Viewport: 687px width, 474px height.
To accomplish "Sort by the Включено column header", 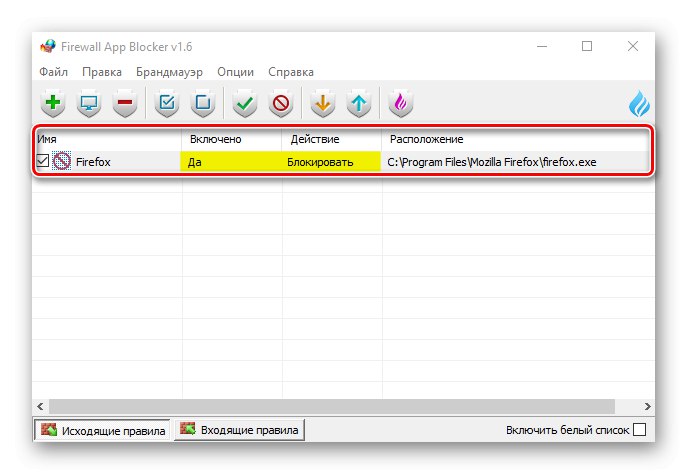I will pos(231,139).
